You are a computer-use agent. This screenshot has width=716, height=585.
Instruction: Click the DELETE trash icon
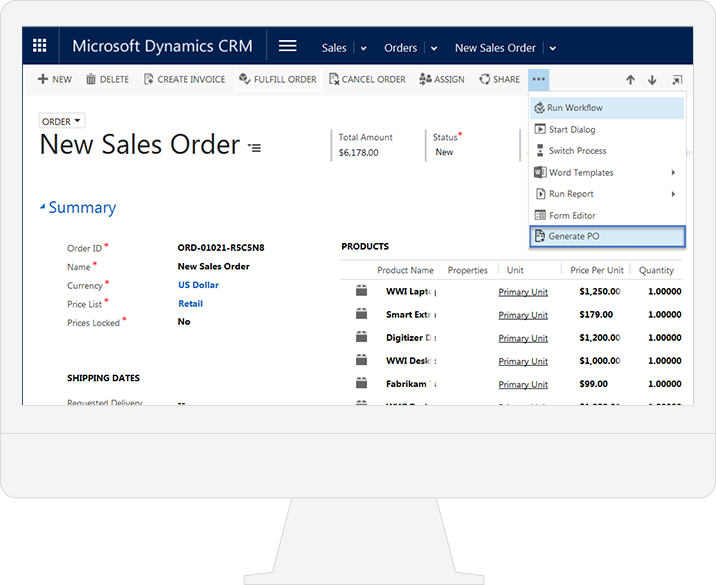pos(91,79)
